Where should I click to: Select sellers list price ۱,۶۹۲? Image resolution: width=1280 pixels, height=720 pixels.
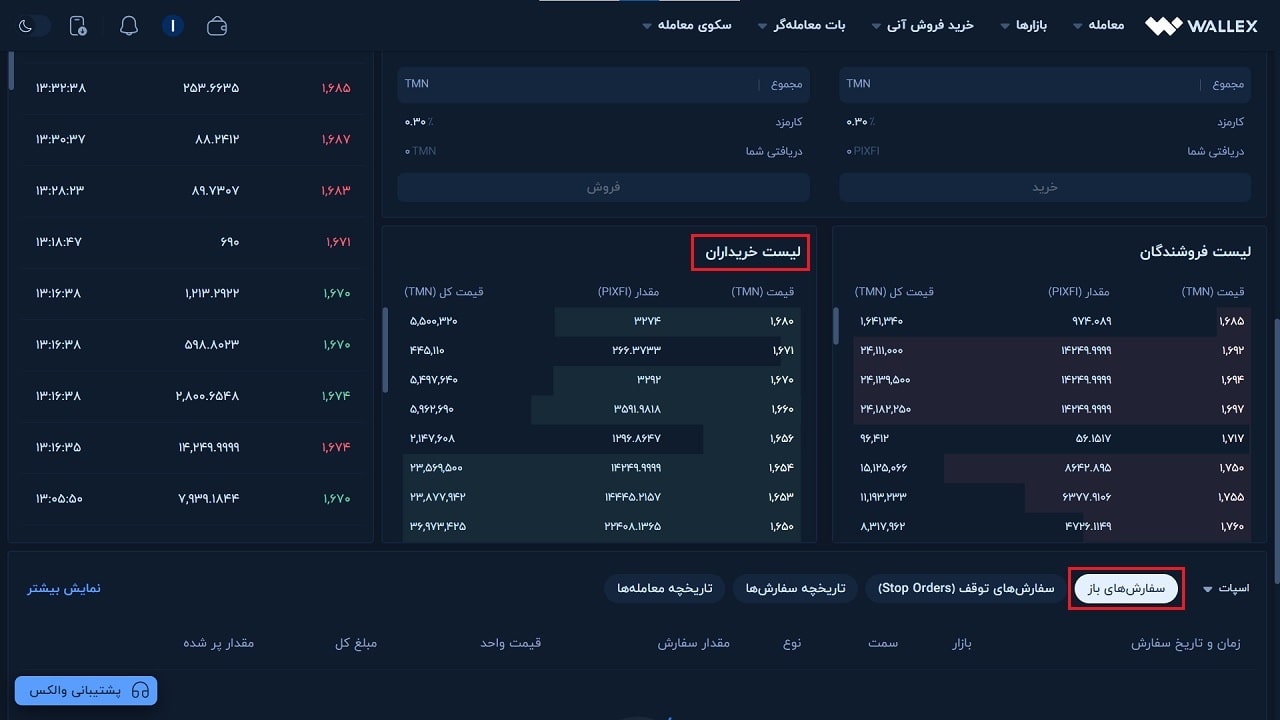[x=1233, y=351]
